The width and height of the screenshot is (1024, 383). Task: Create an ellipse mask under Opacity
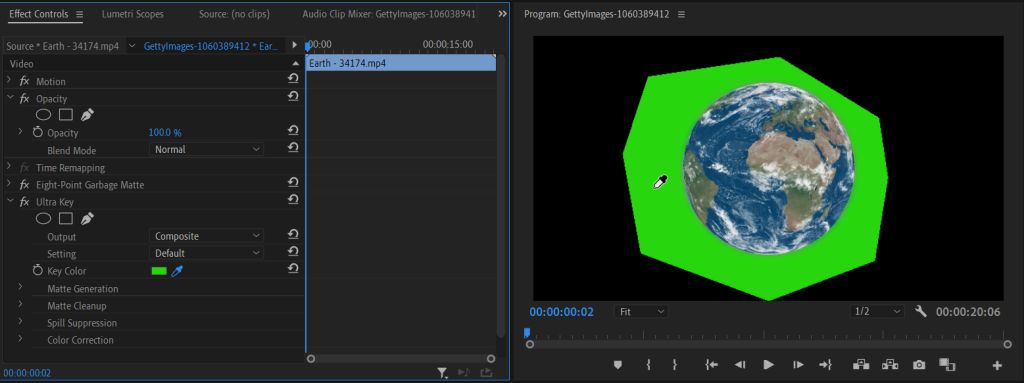pos(43,115)
